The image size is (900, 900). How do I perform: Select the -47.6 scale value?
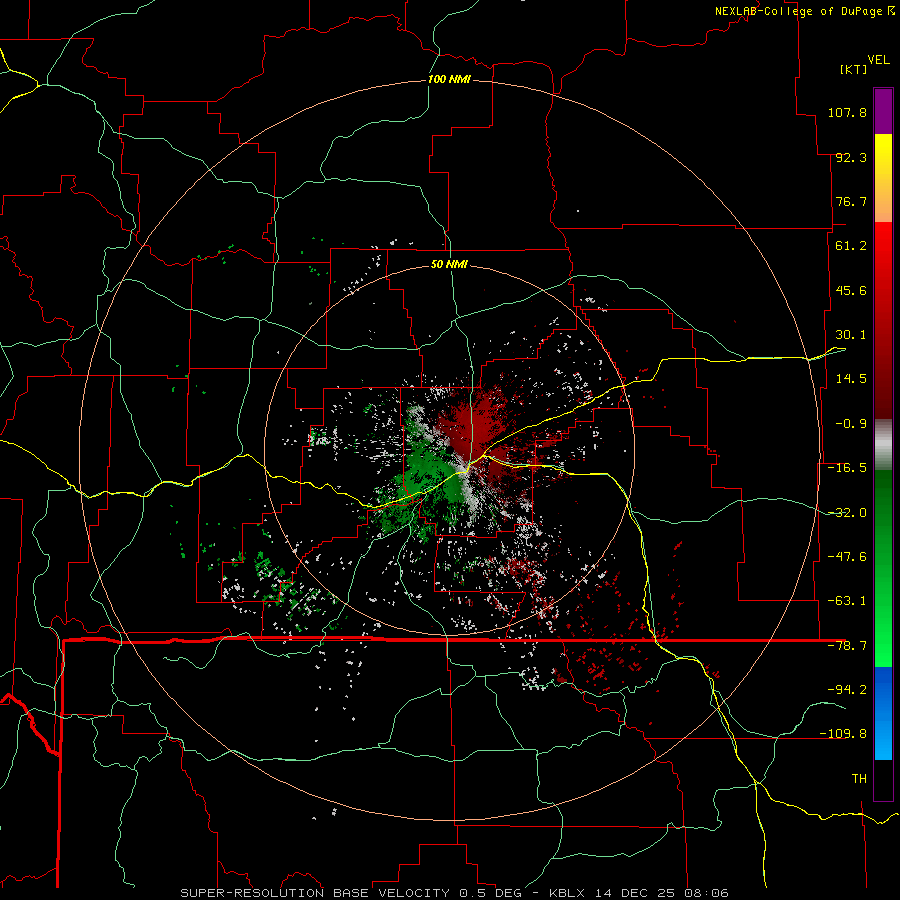coord(847,557)
